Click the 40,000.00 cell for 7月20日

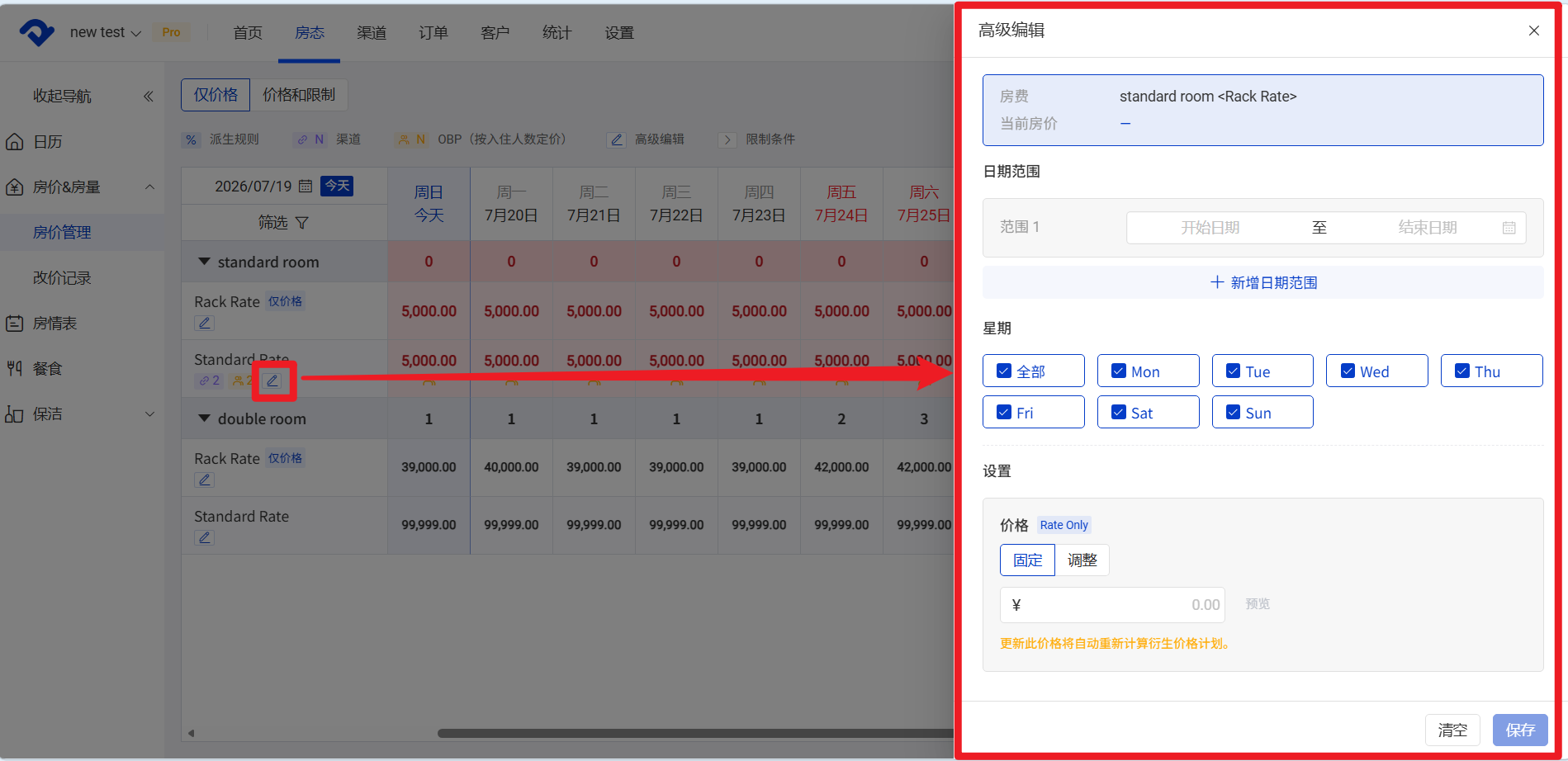click(x=511, y=467)
